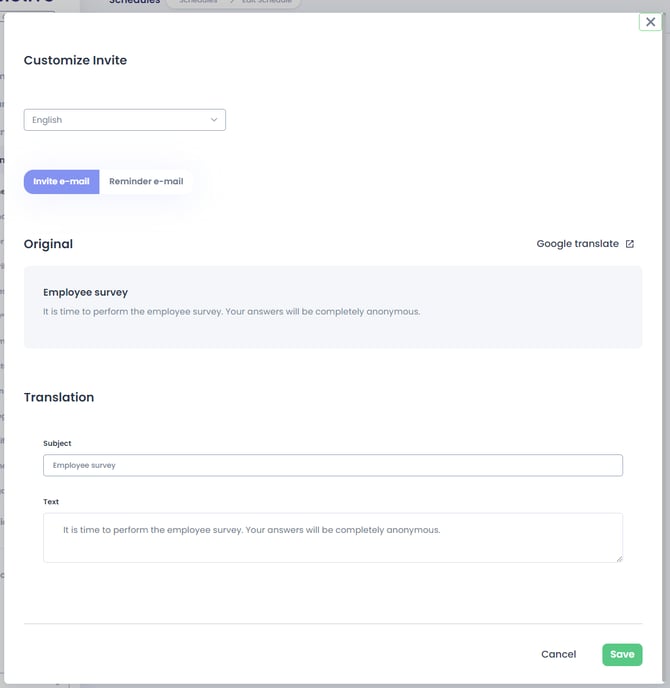
Task: Click inside the Text message textarea
Action: tap(332, 538)
